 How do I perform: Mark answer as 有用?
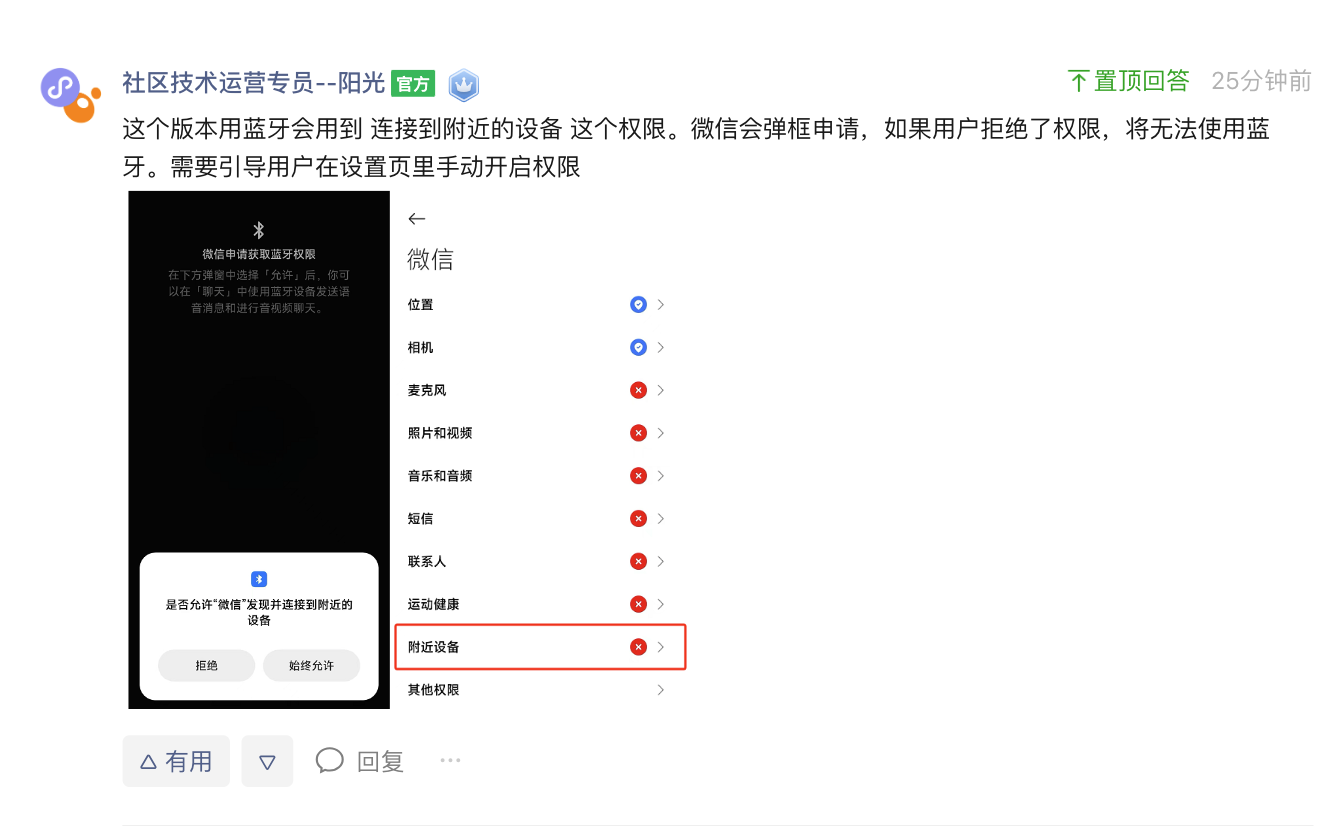click(176, 762)
